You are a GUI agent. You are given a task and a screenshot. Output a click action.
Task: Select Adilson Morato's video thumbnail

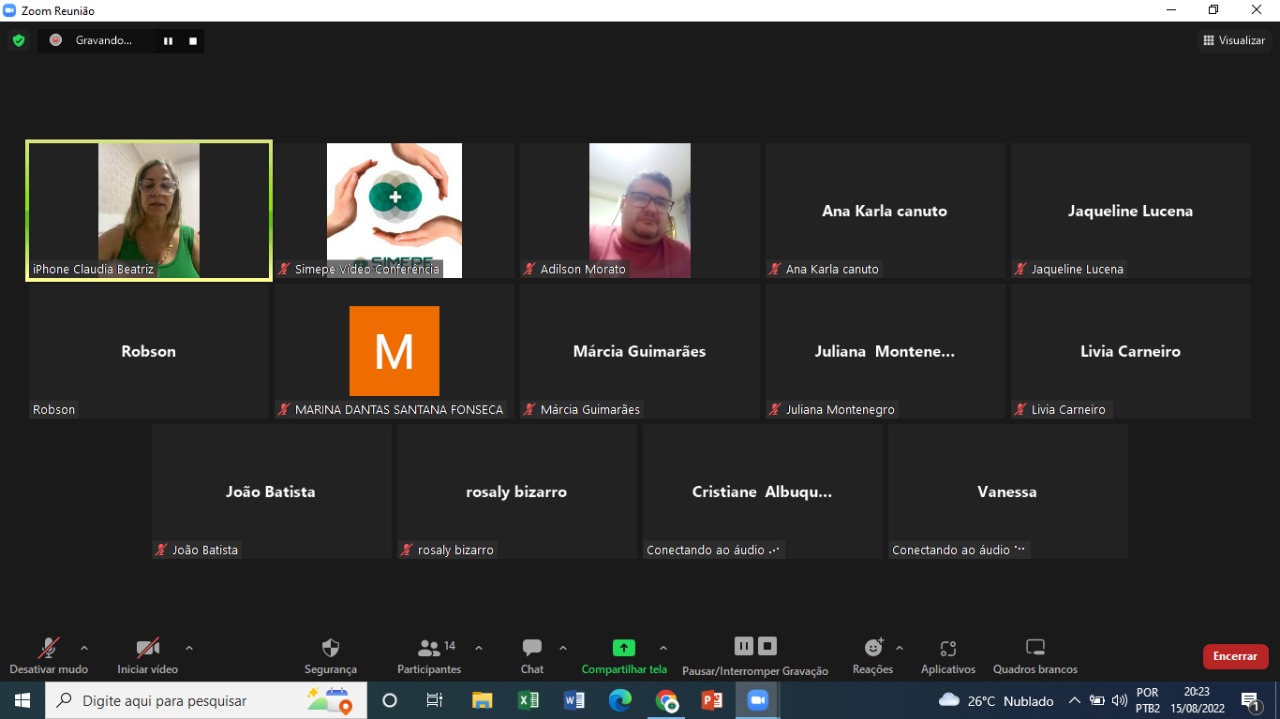pyautogui.click(x=640, y=210)
